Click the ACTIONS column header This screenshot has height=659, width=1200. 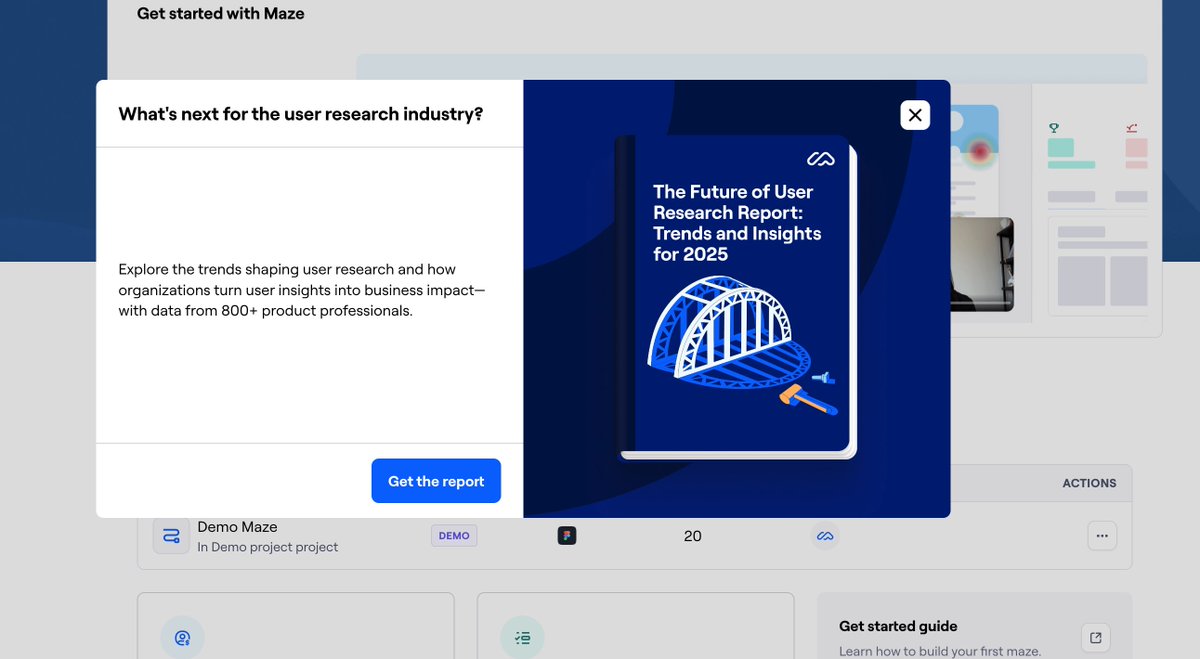(x=1089, y=483)
